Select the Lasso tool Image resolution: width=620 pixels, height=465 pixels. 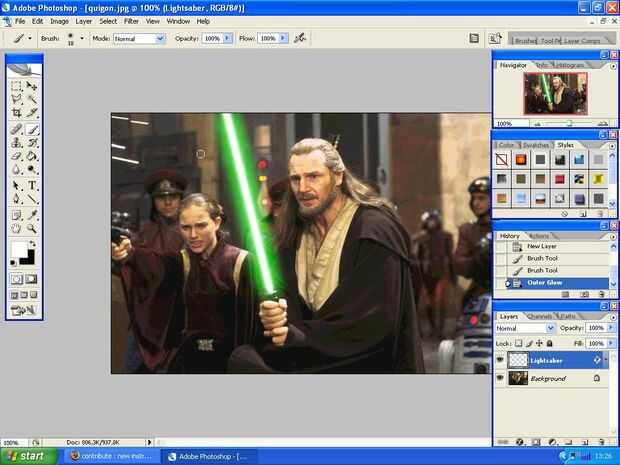[x=16, y=99]
